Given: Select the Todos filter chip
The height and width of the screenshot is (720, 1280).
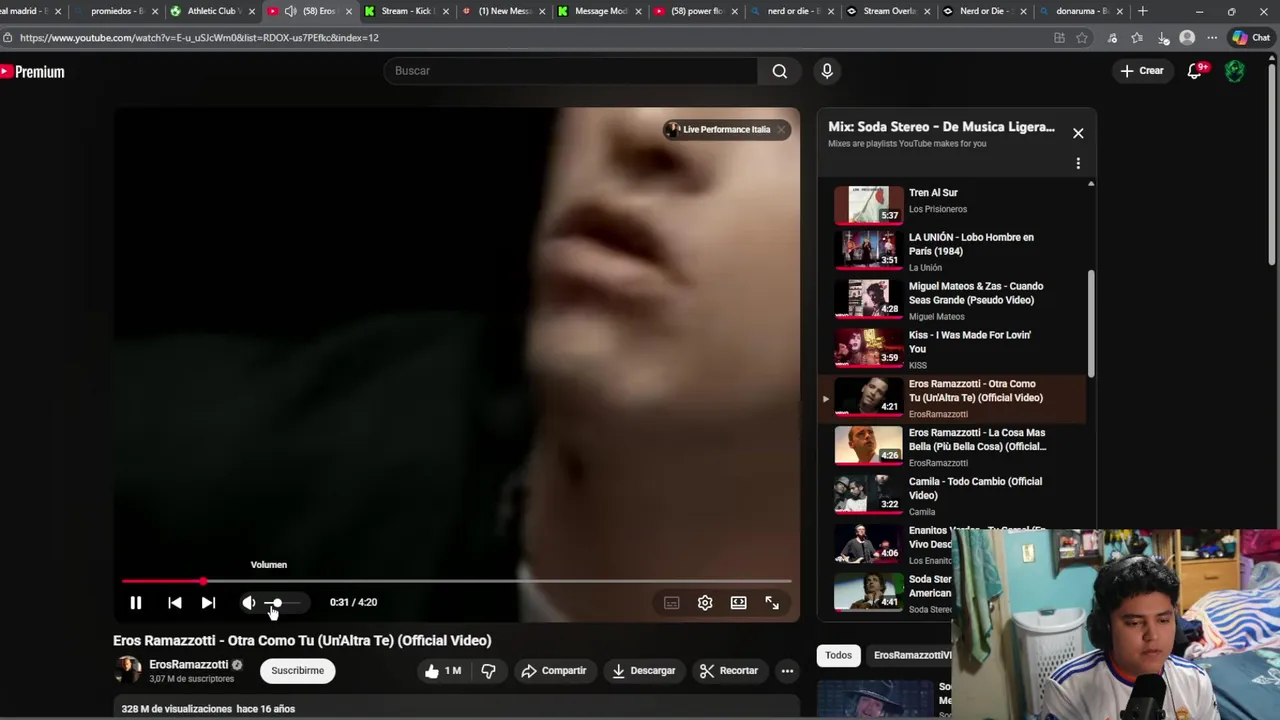Looking at the screenshot, I should 838,656.
